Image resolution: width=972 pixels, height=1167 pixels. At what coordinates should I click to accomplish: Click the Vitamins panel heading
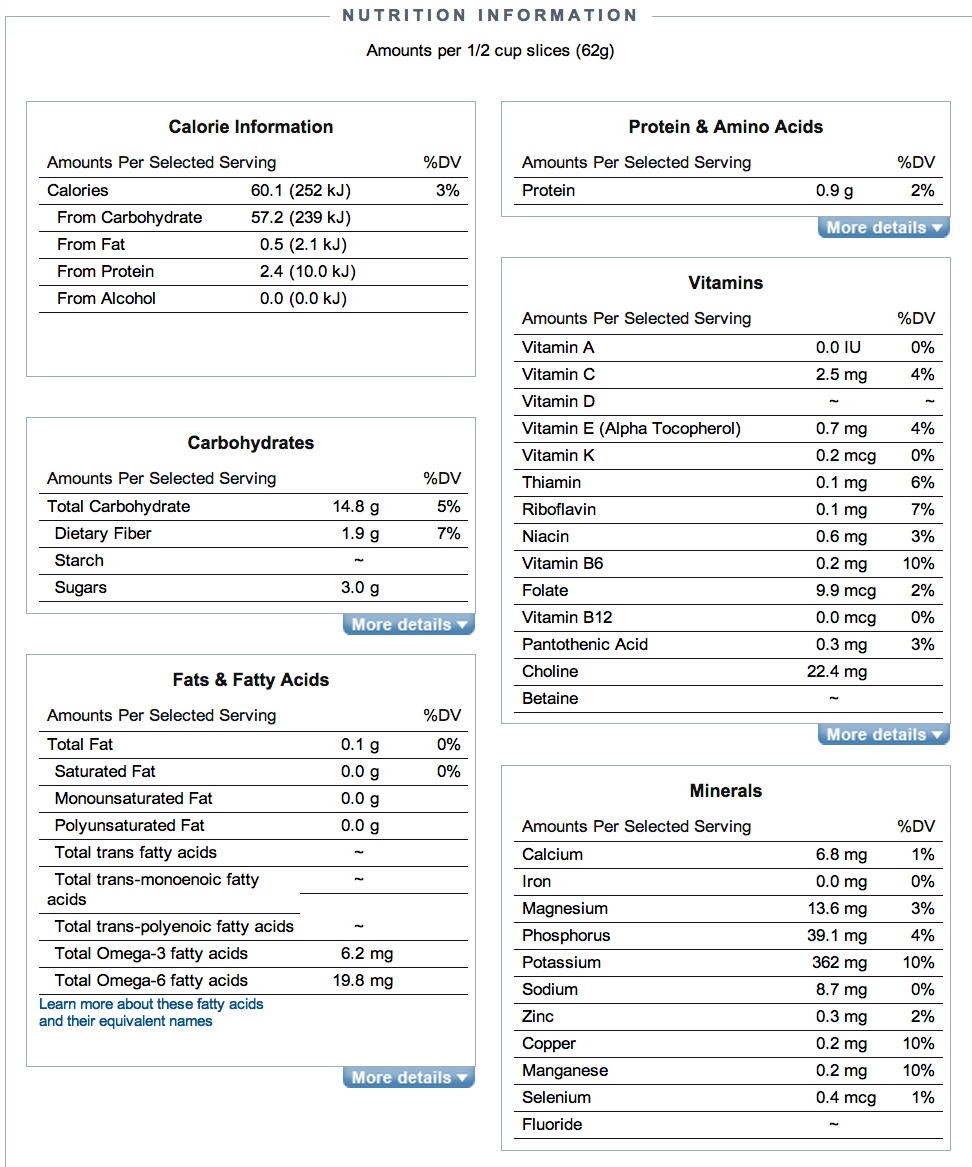tap(726, 283)
